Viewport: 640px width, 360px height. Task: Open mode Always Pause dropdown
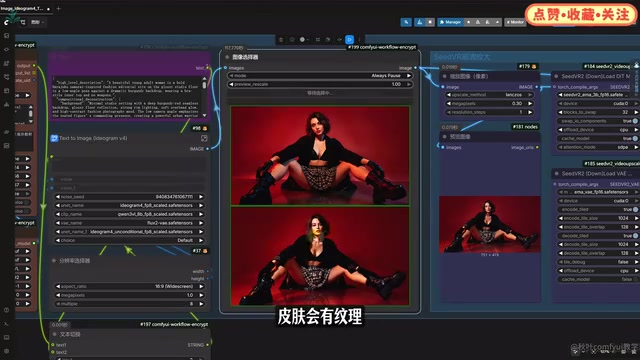(320, 76)
